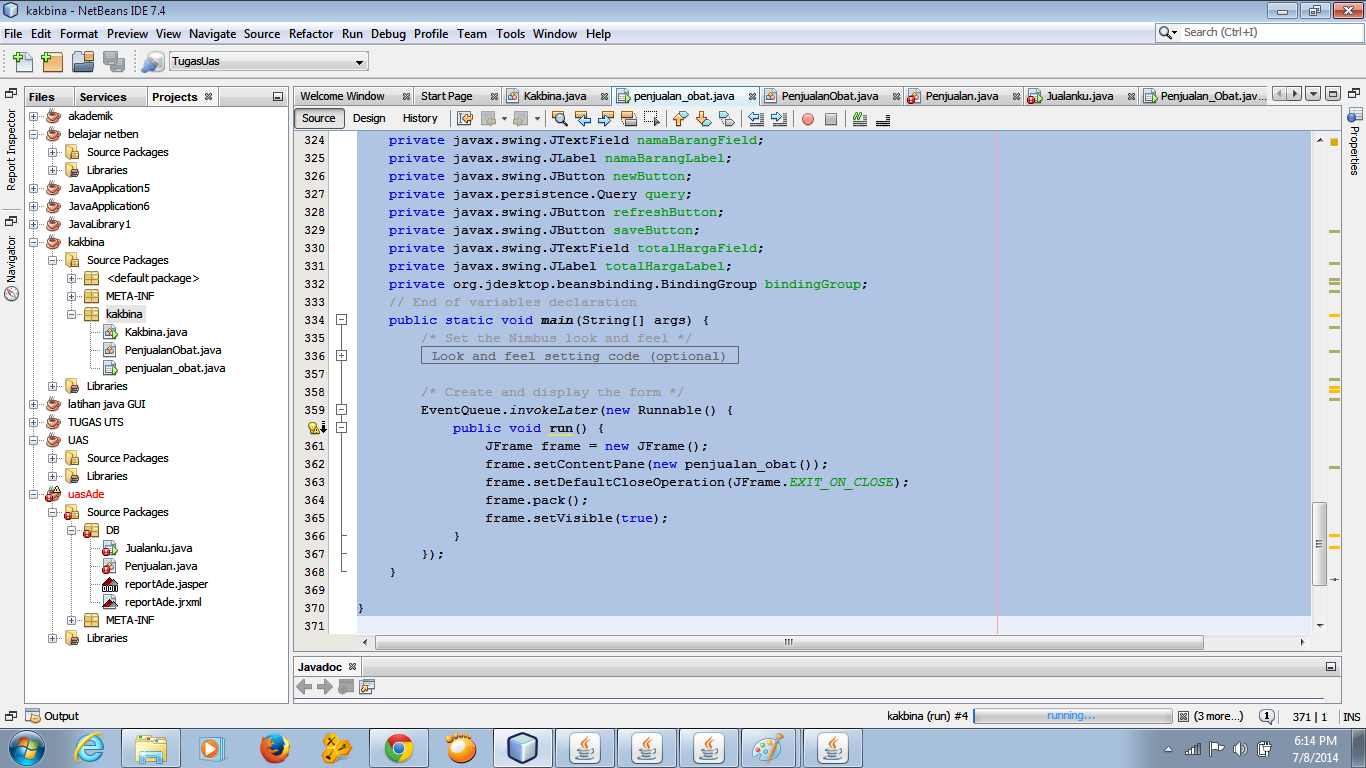Collapse the uasAde project node
The height and width of the screenshot is (768, 1366).
pos(33,494)
